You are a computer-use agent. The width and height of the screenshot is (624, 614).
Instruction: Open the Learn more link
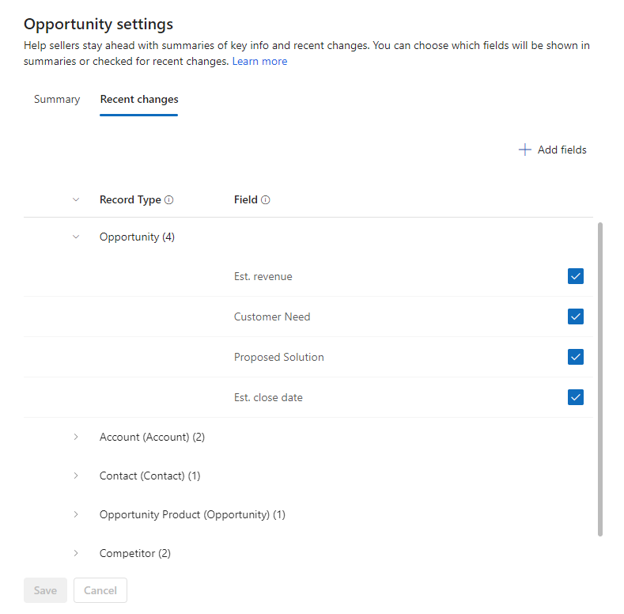tap(259, 61)
